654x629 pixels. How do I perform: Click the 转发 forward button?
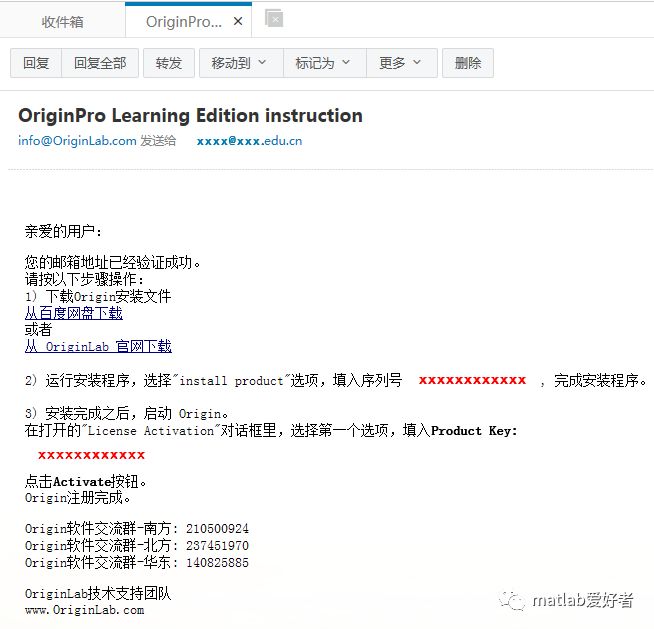coord(169,63)
